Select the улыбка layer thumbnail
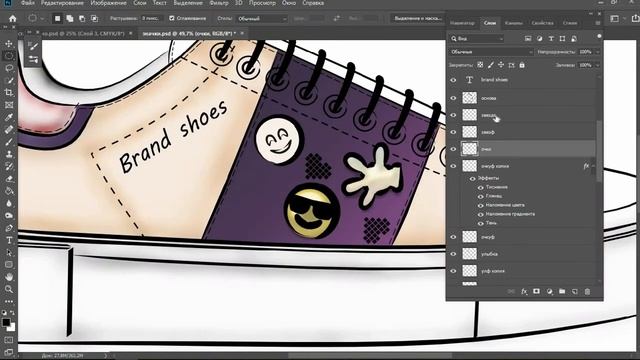Image resolution: width=640 pixels, height=360 pixels. pyautogui.click(x=469, y=254)
